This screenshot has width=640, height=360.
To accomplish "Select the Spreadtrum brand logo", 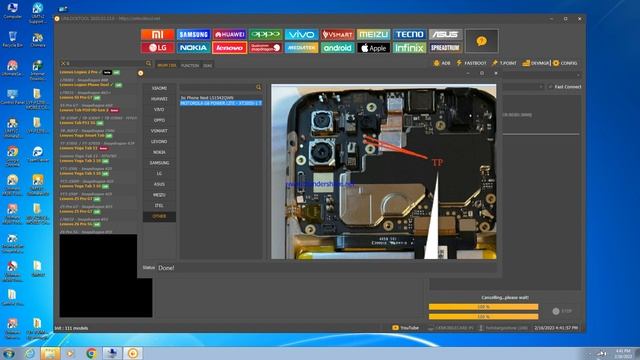I will [445, 48].
